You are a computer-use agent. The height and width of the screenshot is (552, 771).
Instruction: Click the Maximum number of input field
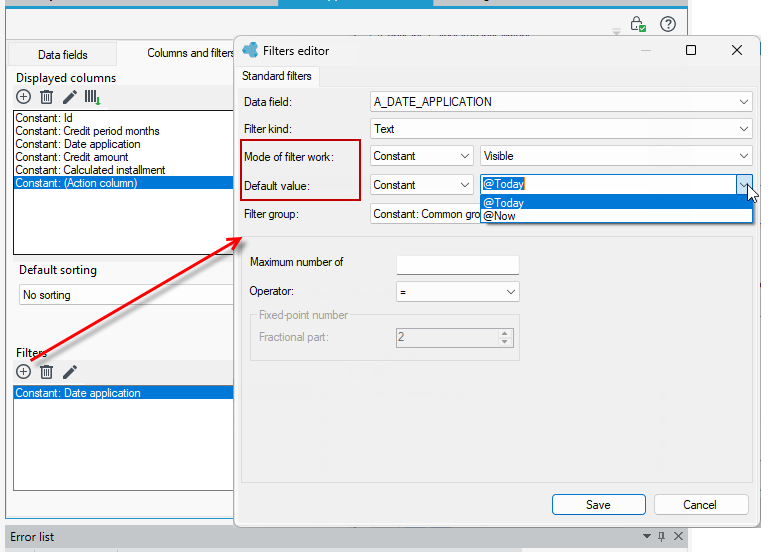(x=457, y=265)
